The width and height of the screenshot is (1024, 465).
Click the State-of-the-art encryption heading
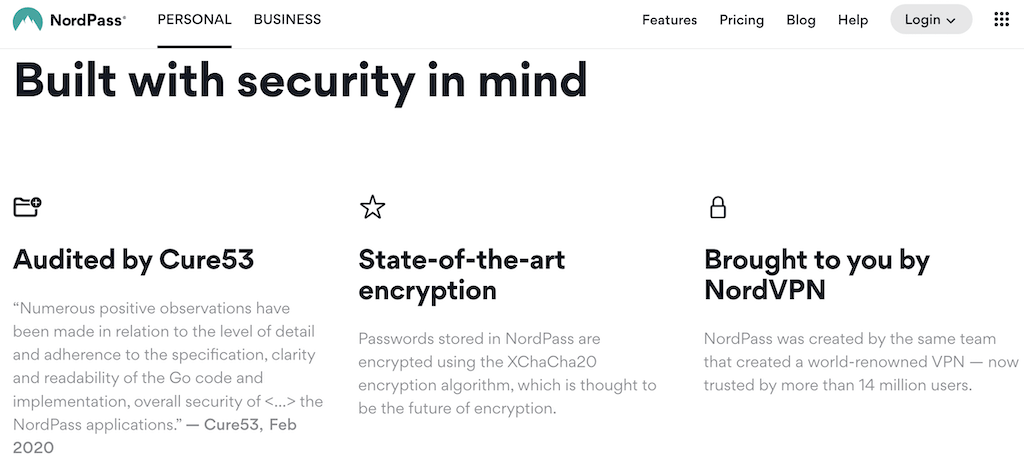[462, 275]
